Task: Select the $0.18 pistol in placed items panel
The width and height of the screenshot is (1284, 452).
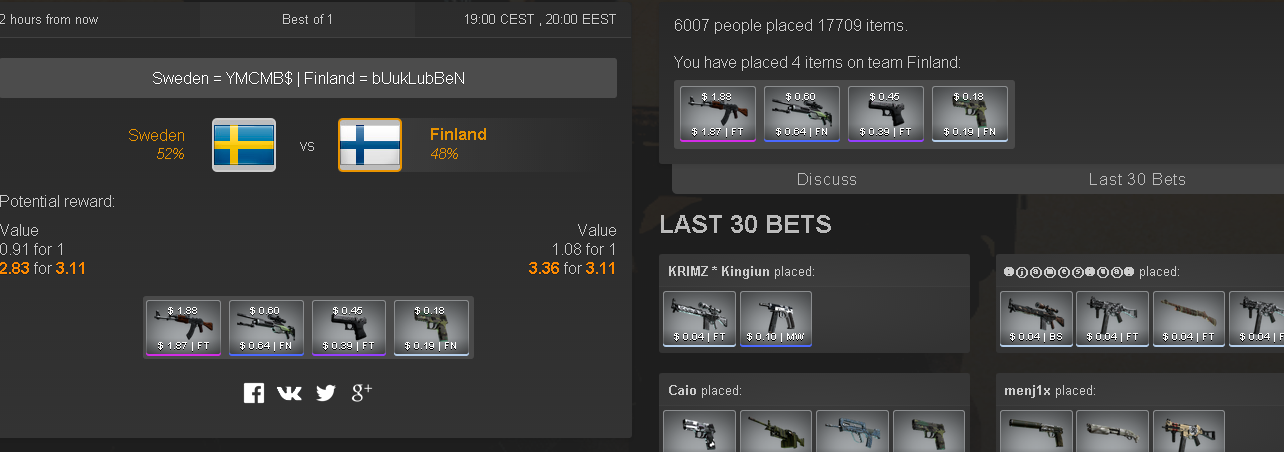Action: [x=969, y=114]
